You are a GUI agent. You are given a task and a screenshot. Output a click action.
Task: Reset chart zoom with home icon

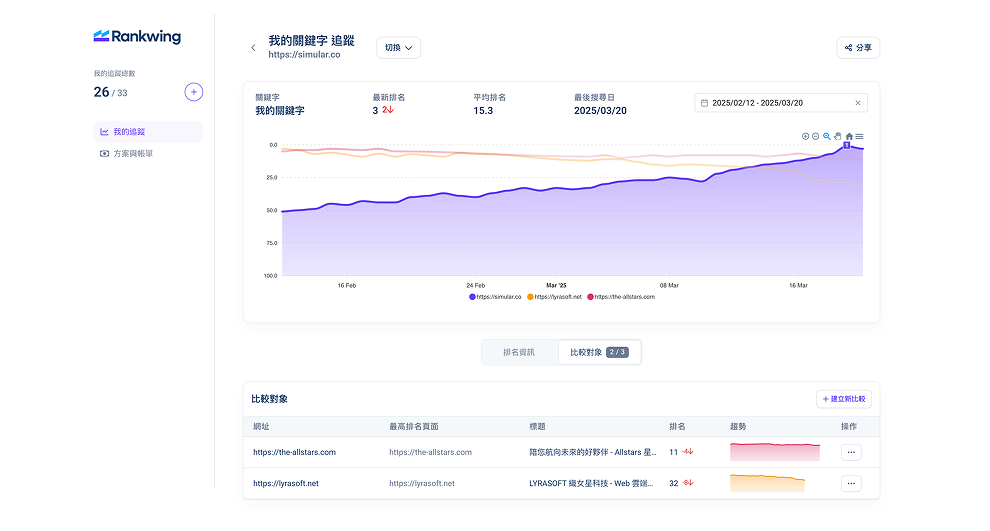click(x=849, y=136)
